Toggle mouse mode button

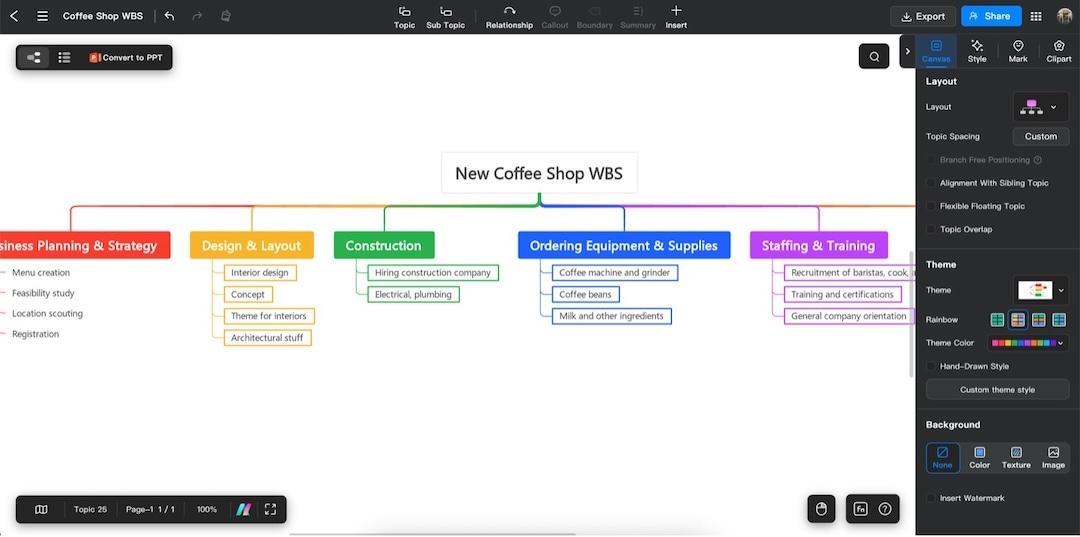[x=821, y=509]
